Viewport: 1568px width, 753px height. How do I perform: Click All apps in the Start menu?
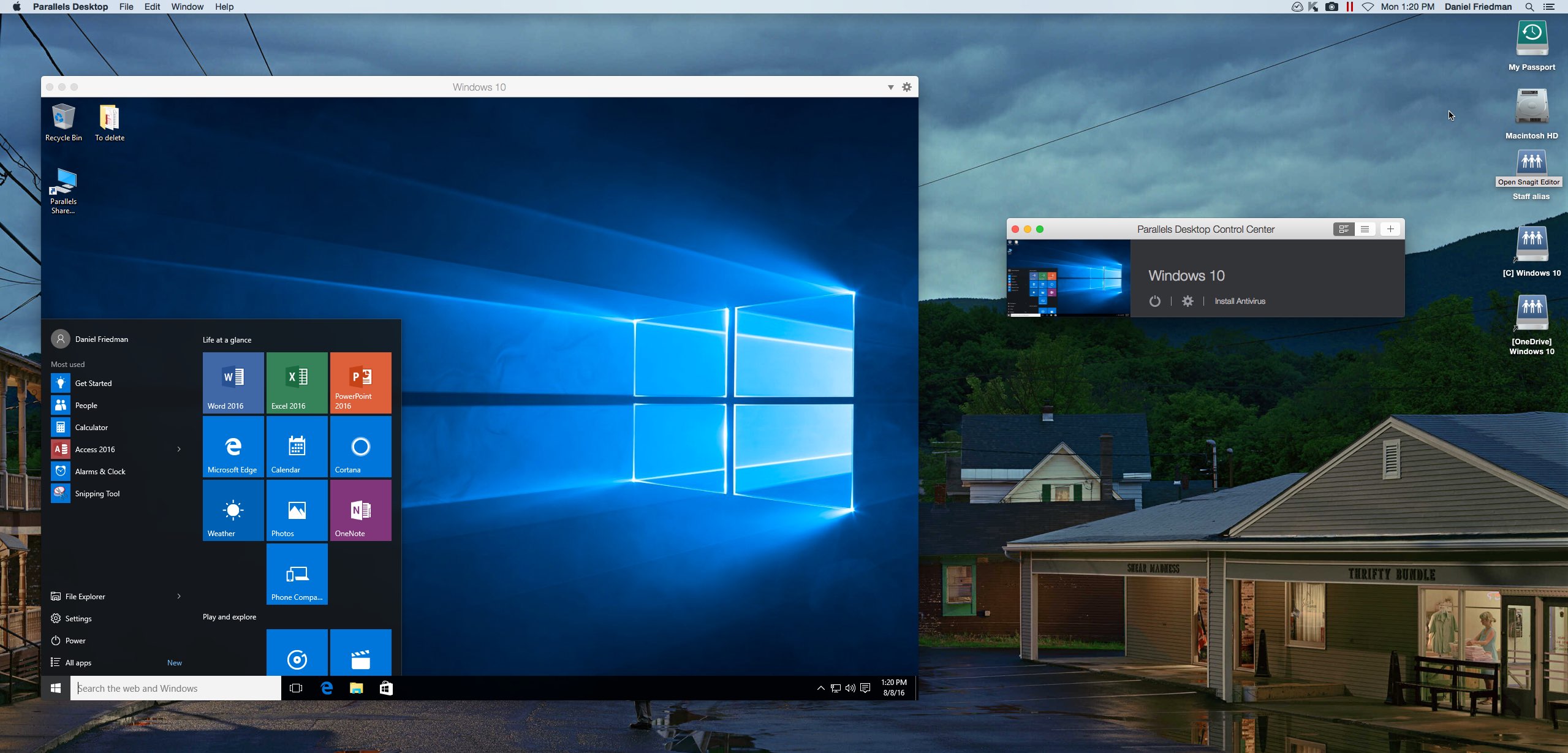[x=78, y=662]
